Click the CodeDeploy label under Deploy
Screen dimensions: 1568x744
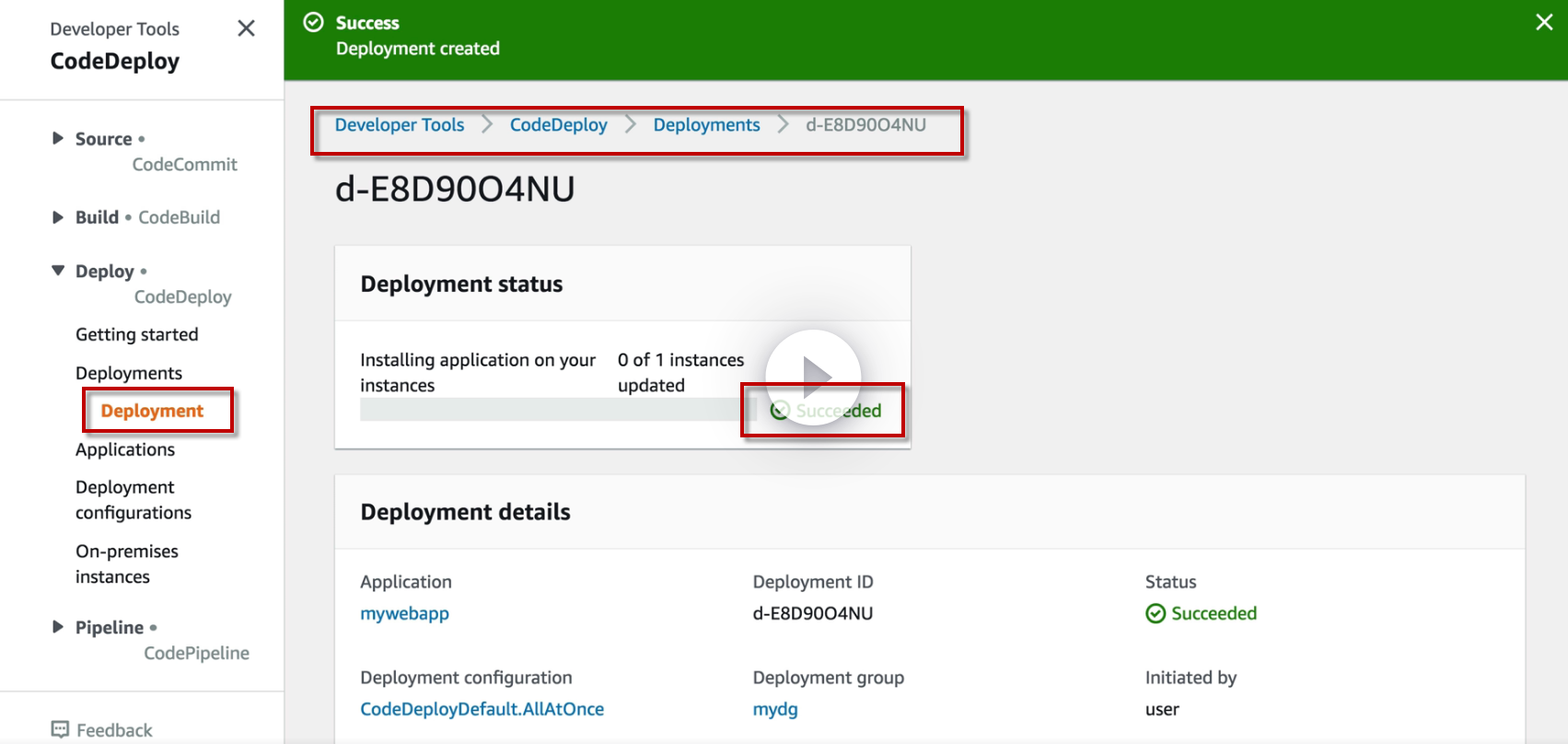click(x=183, y=296)
